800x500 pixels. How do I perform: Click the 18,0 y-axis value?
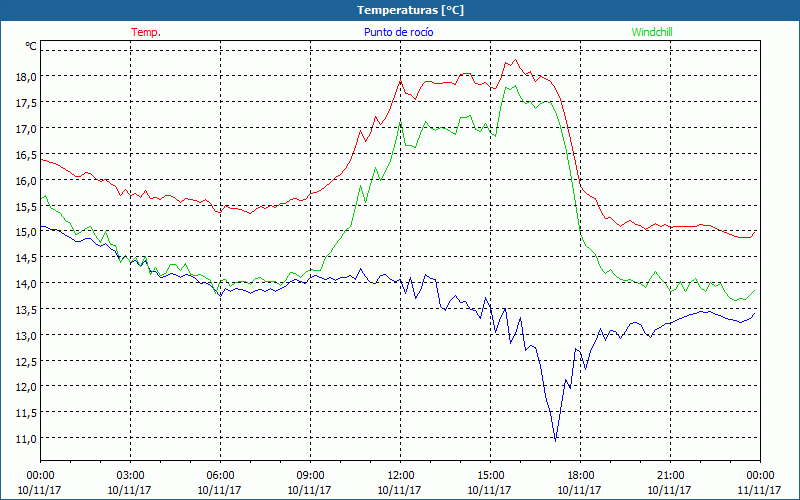27,77
